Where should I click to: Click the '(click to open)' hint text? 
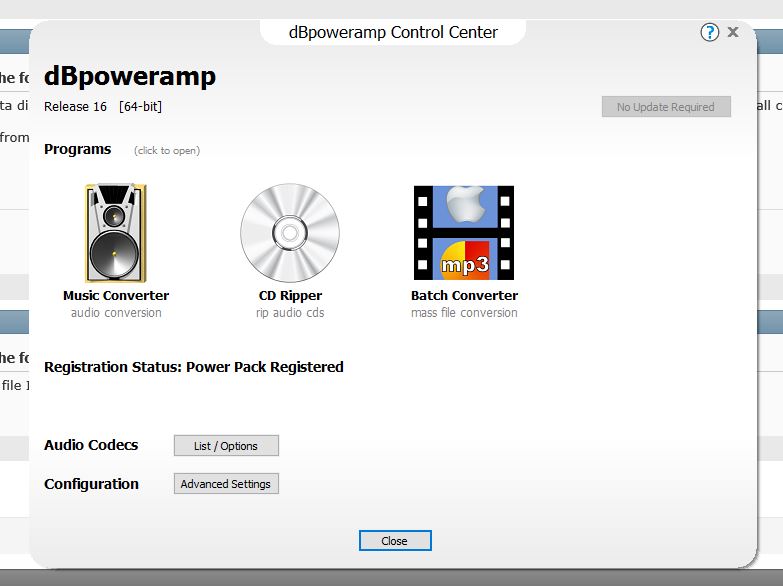(x=167, y=151)
